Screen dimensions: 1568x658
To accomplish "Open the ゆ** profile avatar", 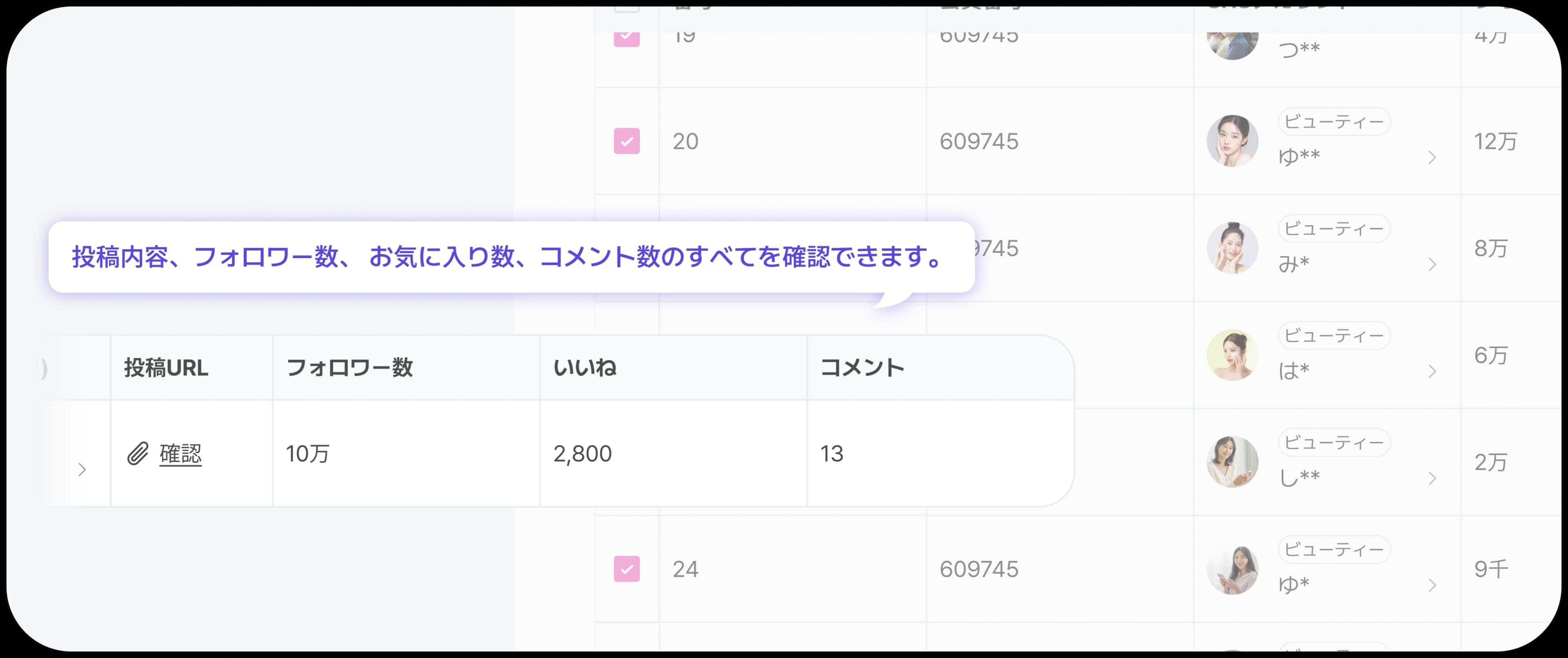I will coord(1232,141).
